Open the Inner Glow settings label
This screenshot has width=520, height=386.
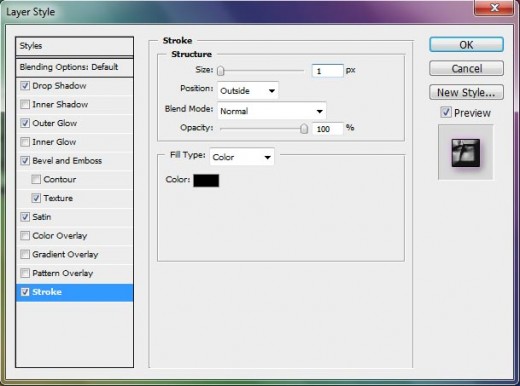click(54, 142)
